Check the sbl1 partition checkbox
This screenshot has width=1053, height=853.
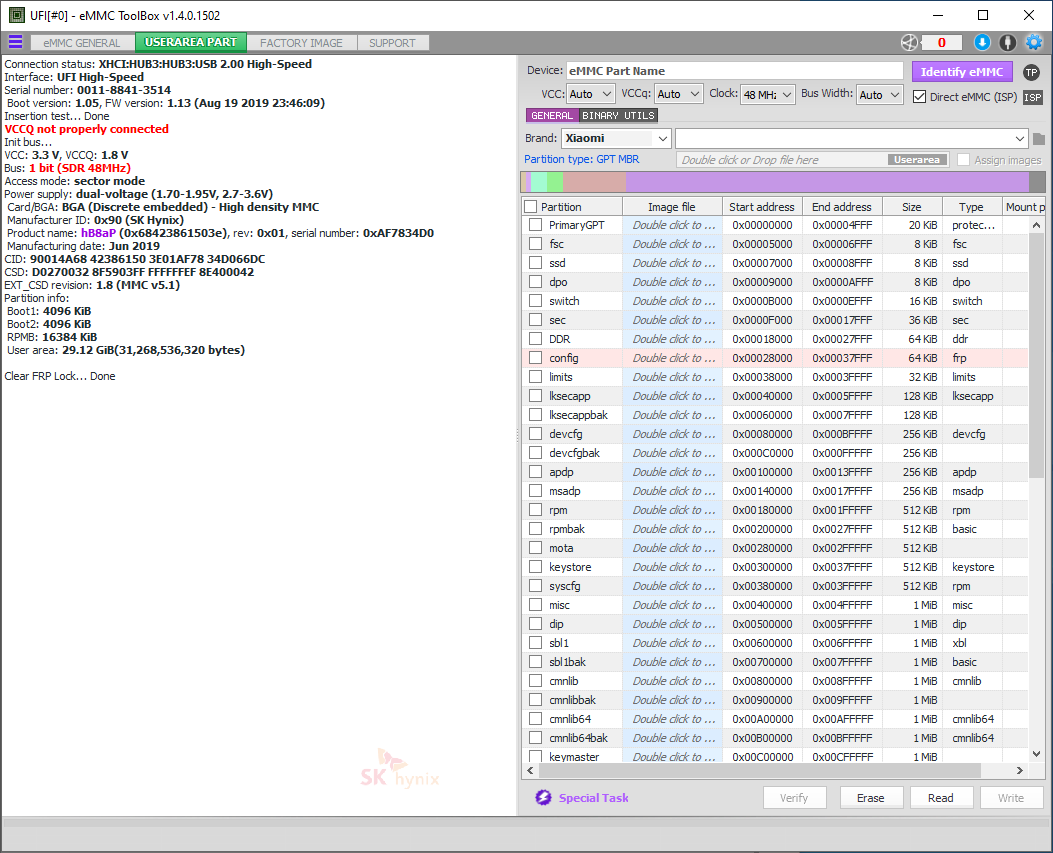535,643
